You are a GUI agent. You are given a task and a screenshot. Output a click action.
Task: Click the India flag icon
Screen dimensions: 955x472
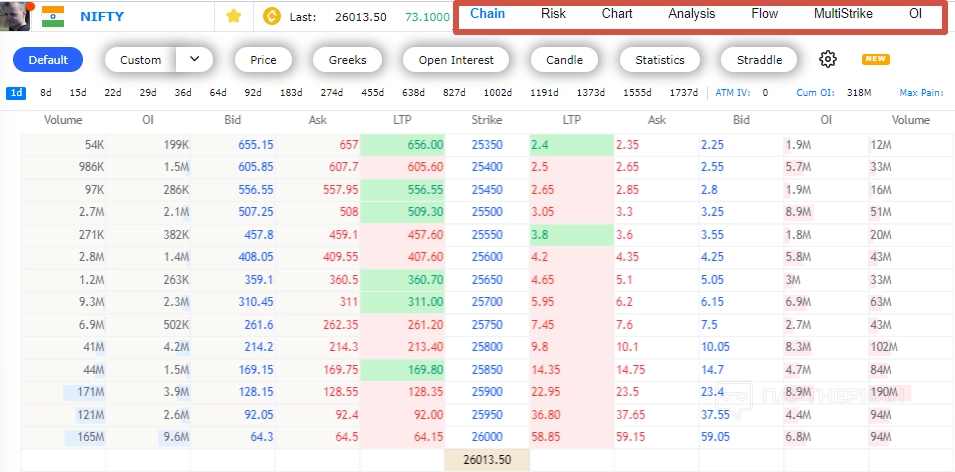click(53, 16)
